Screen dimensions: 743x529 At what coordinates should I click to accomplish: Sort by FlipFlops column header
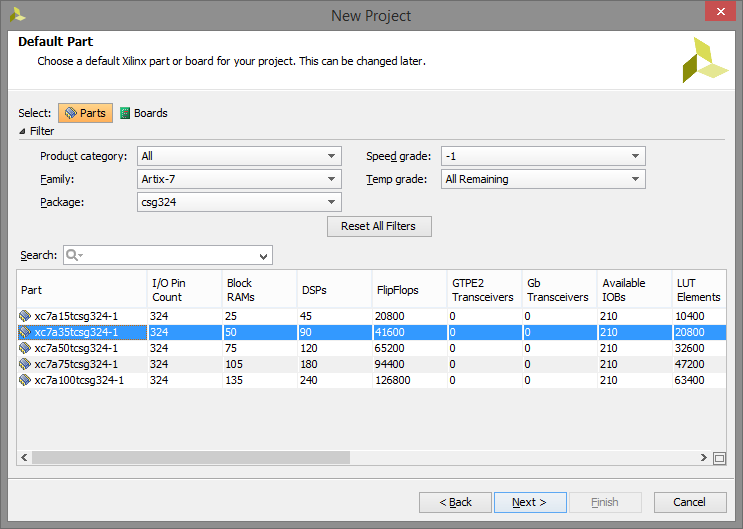point(409,290)
